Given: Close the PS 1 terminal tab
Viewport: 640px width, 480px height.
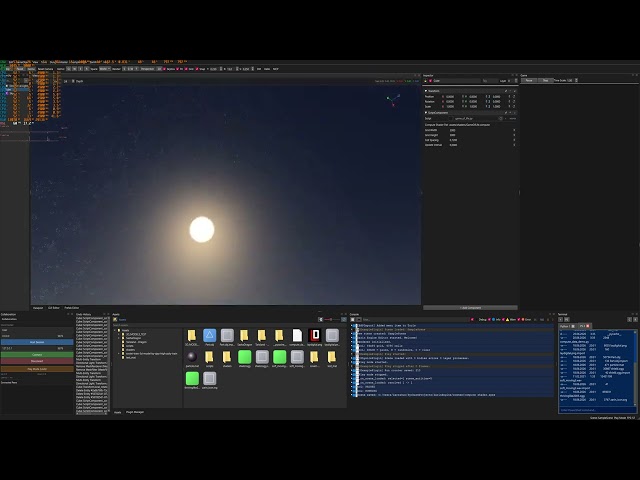Looking at the screenshot, I should coord(588,326).
